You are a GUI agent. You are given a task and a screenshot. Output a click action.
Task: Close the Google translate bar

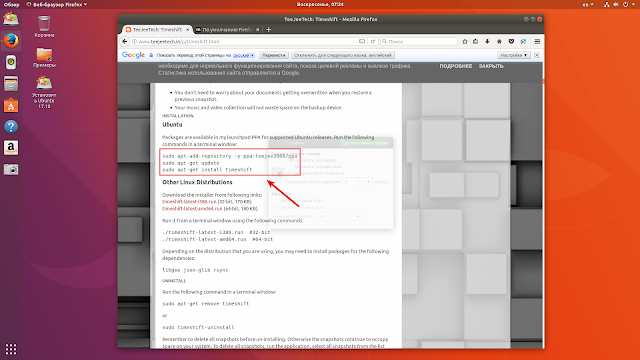click(x=537, y=55)
